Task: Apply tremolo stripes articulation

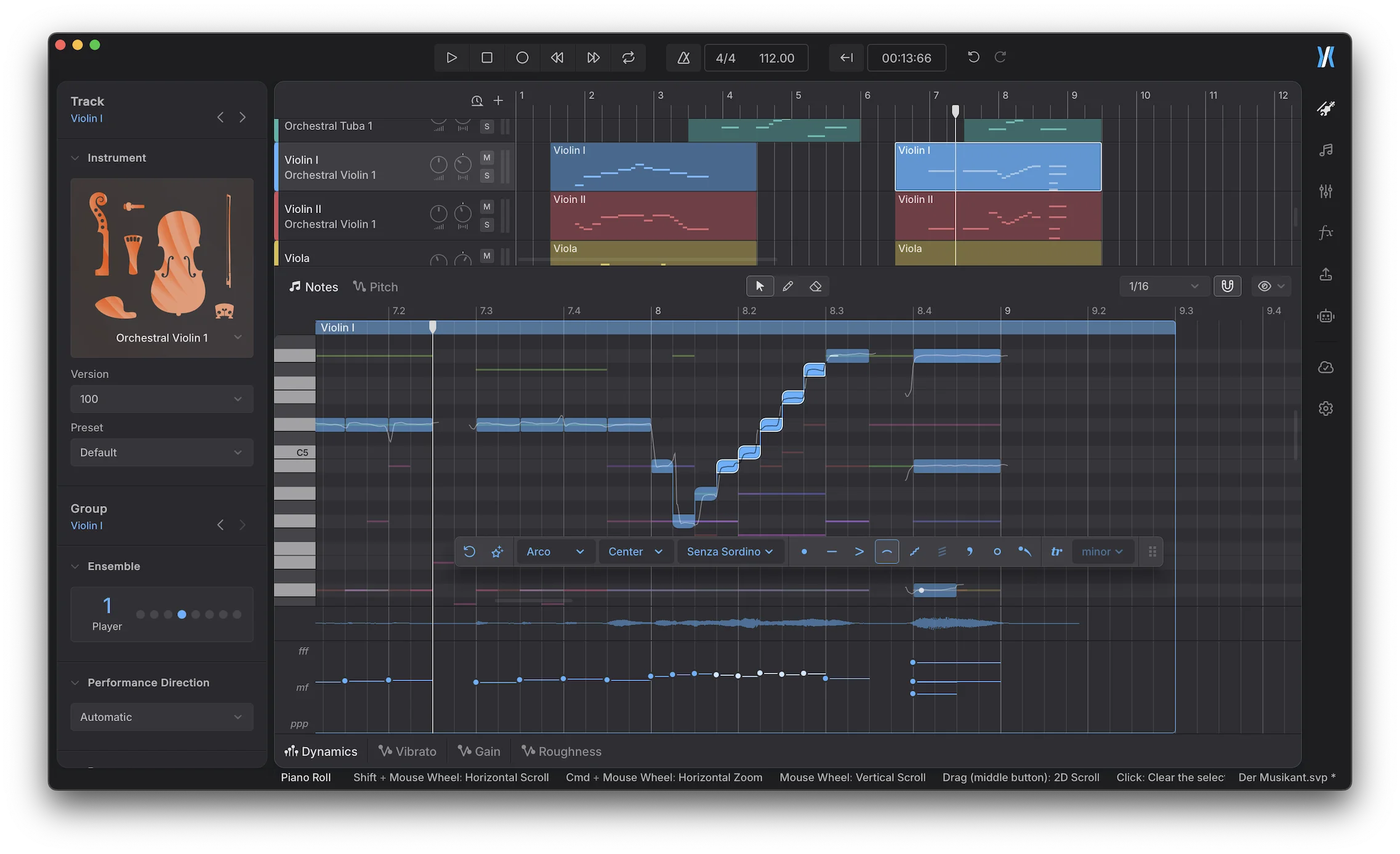Action: coord(942,552)
